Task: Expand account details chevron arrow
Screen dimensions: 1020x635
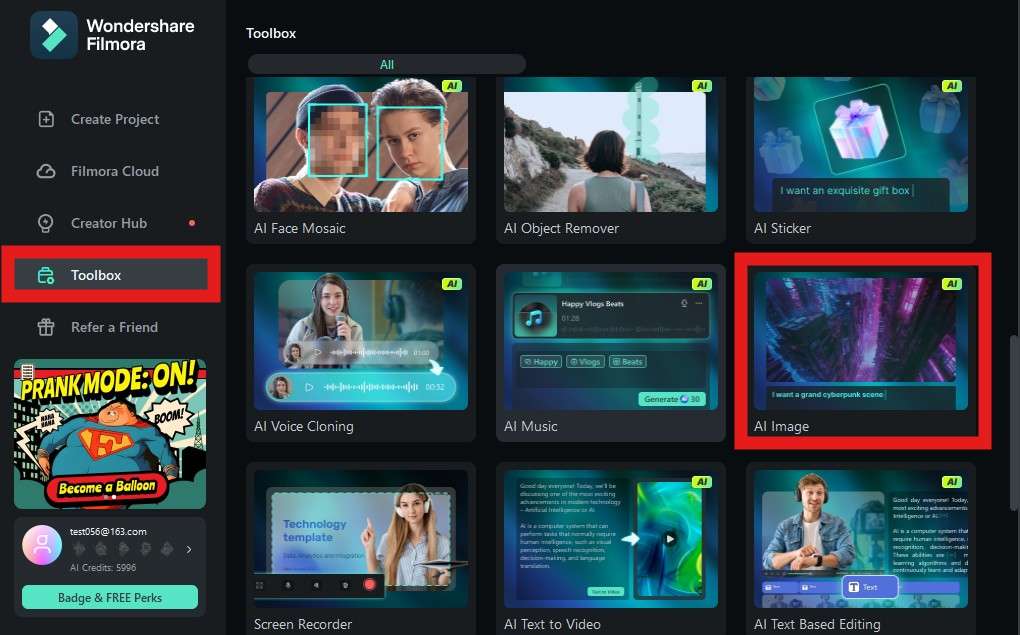Action: click(x=189, y=549)
